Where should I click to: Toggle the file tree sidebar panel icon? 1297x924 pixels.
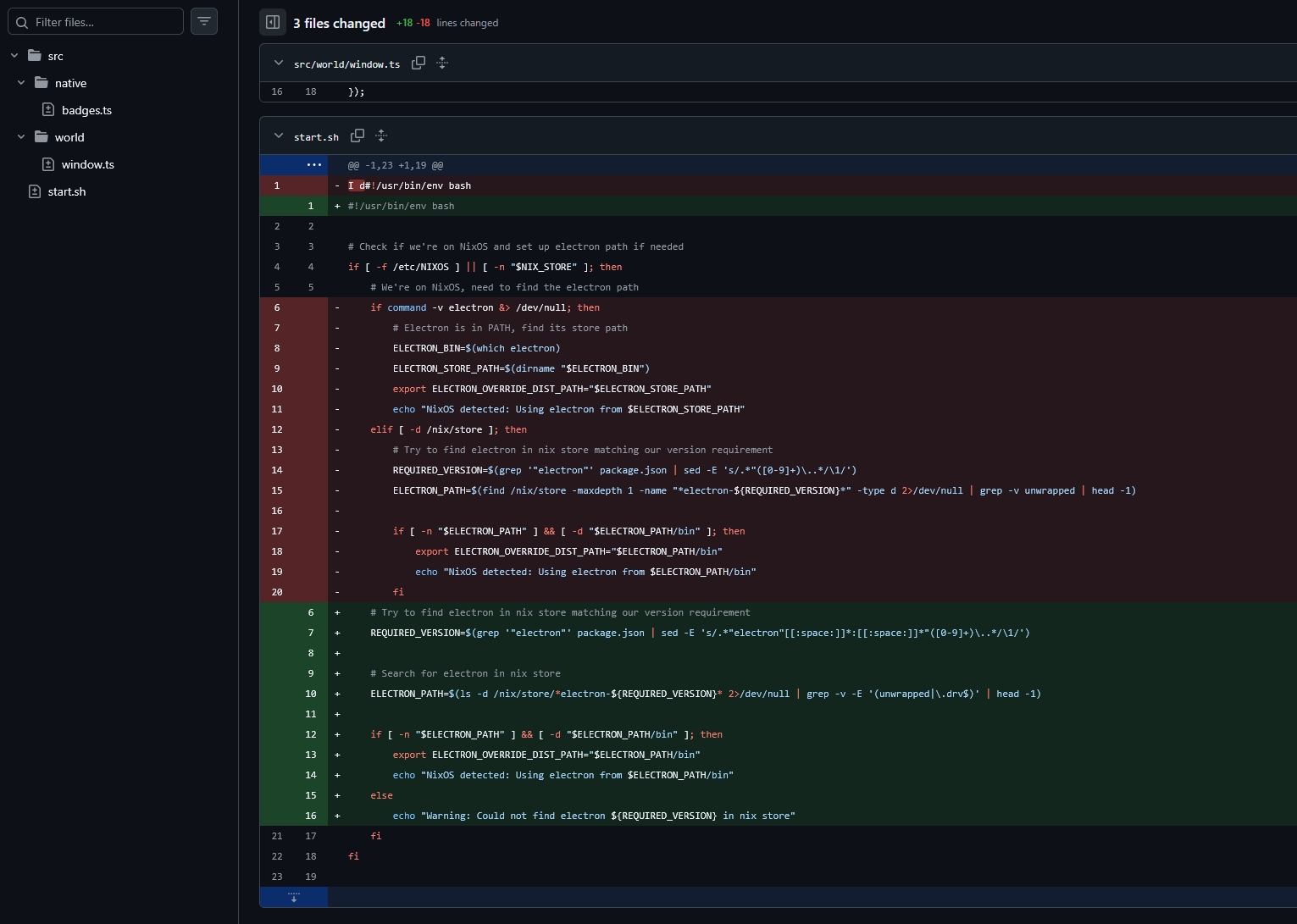tap(273, 23)
